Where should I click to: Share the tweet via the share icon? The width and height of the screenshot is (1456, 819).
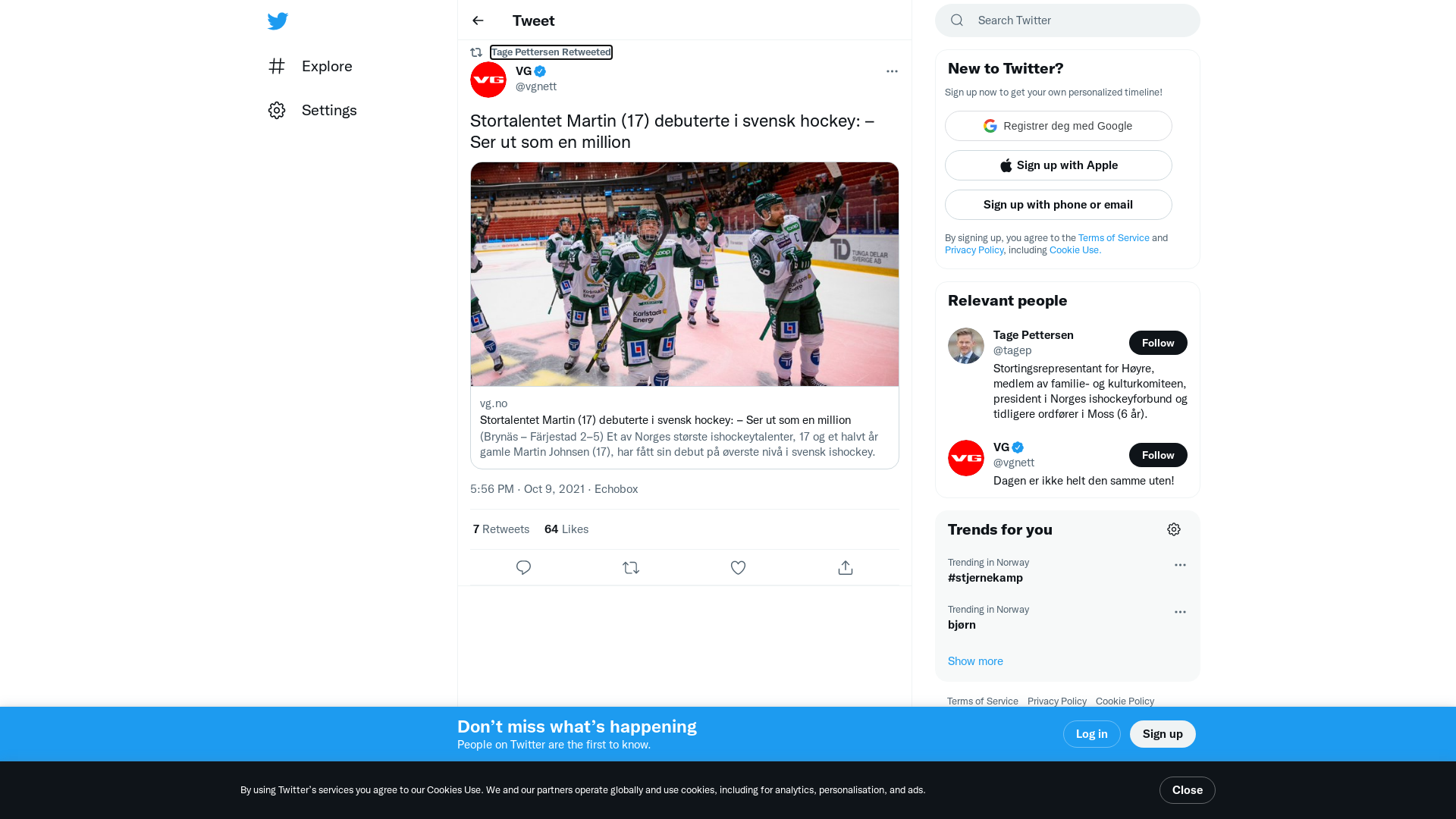846,567
